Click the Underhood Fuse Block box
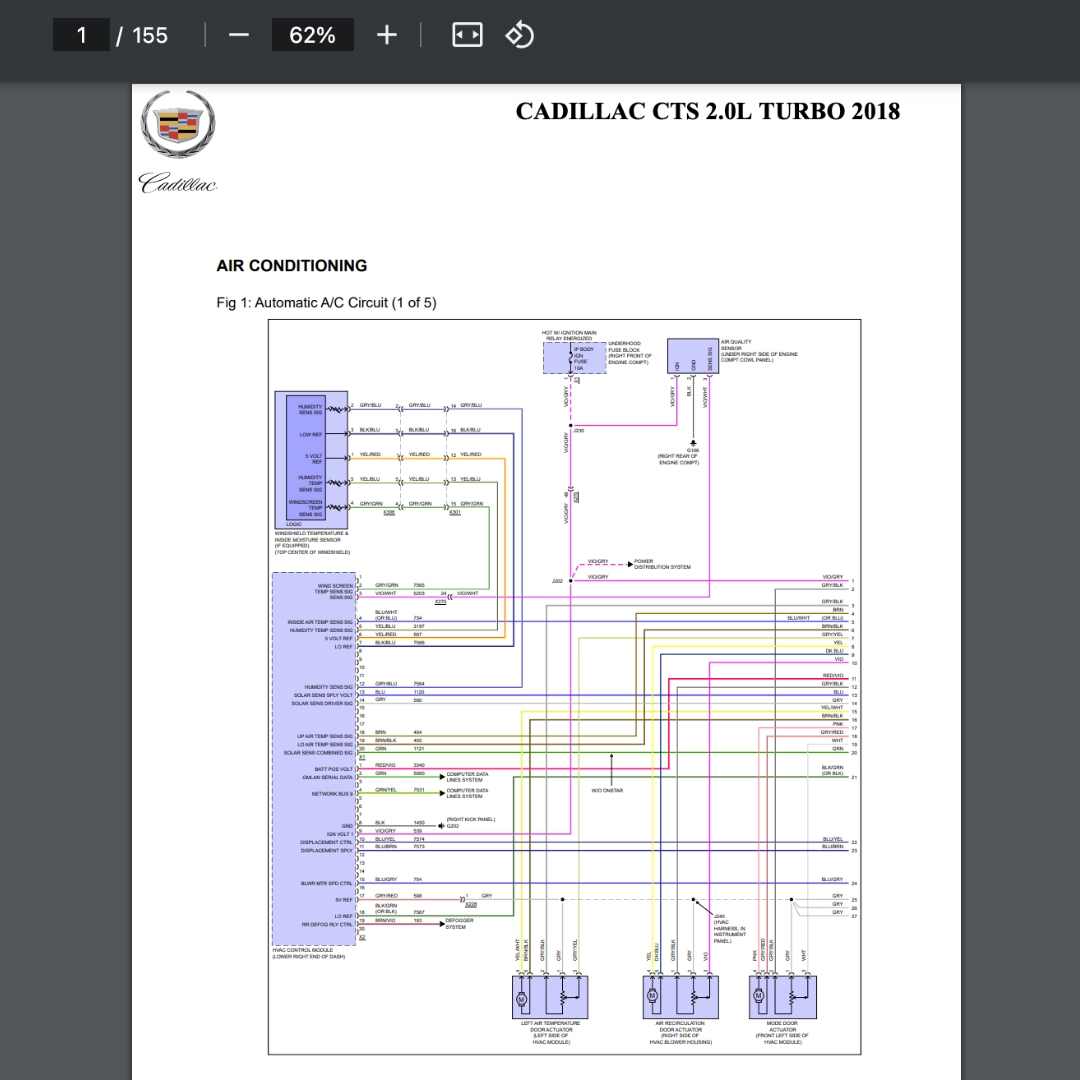This screenshot has height=1080, width=1080. coord(574,358)
